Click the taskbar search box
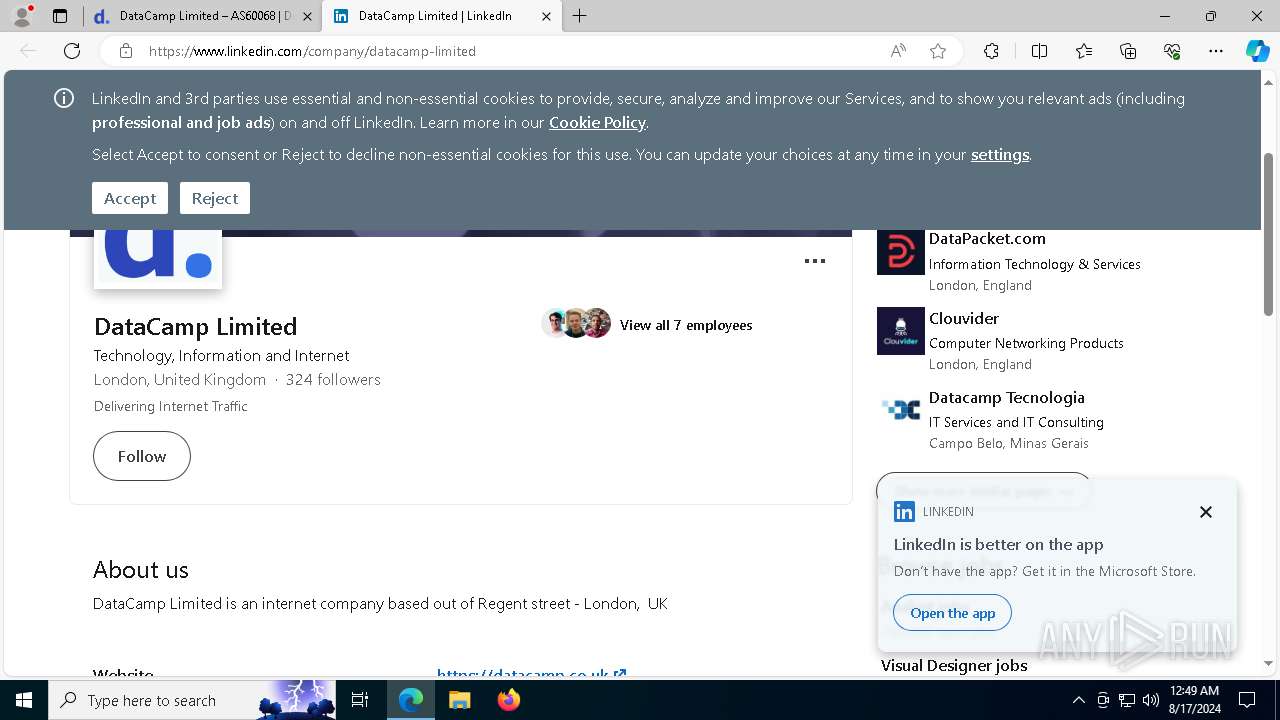1280x720 pixels. (192, 700)
